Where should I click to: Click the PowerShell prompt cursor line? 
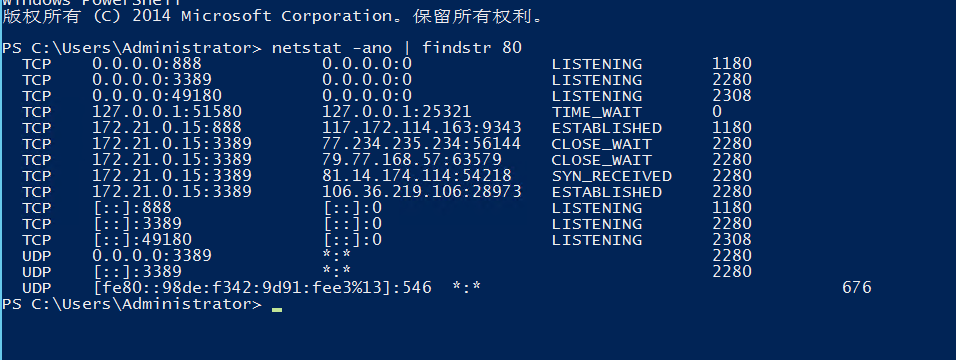(x=142, y=304)
